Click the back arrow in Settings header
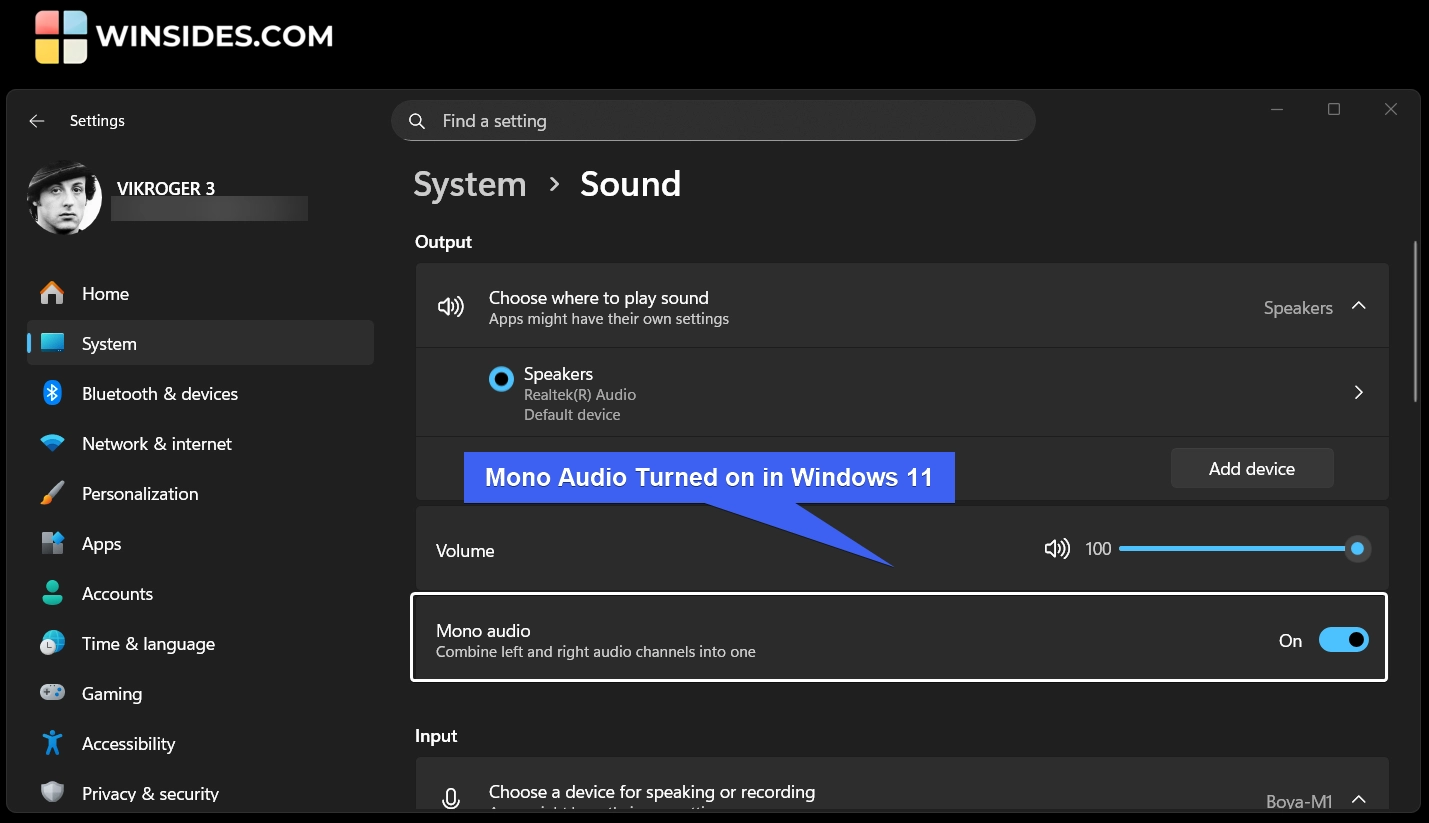 [x=37, y=121]
